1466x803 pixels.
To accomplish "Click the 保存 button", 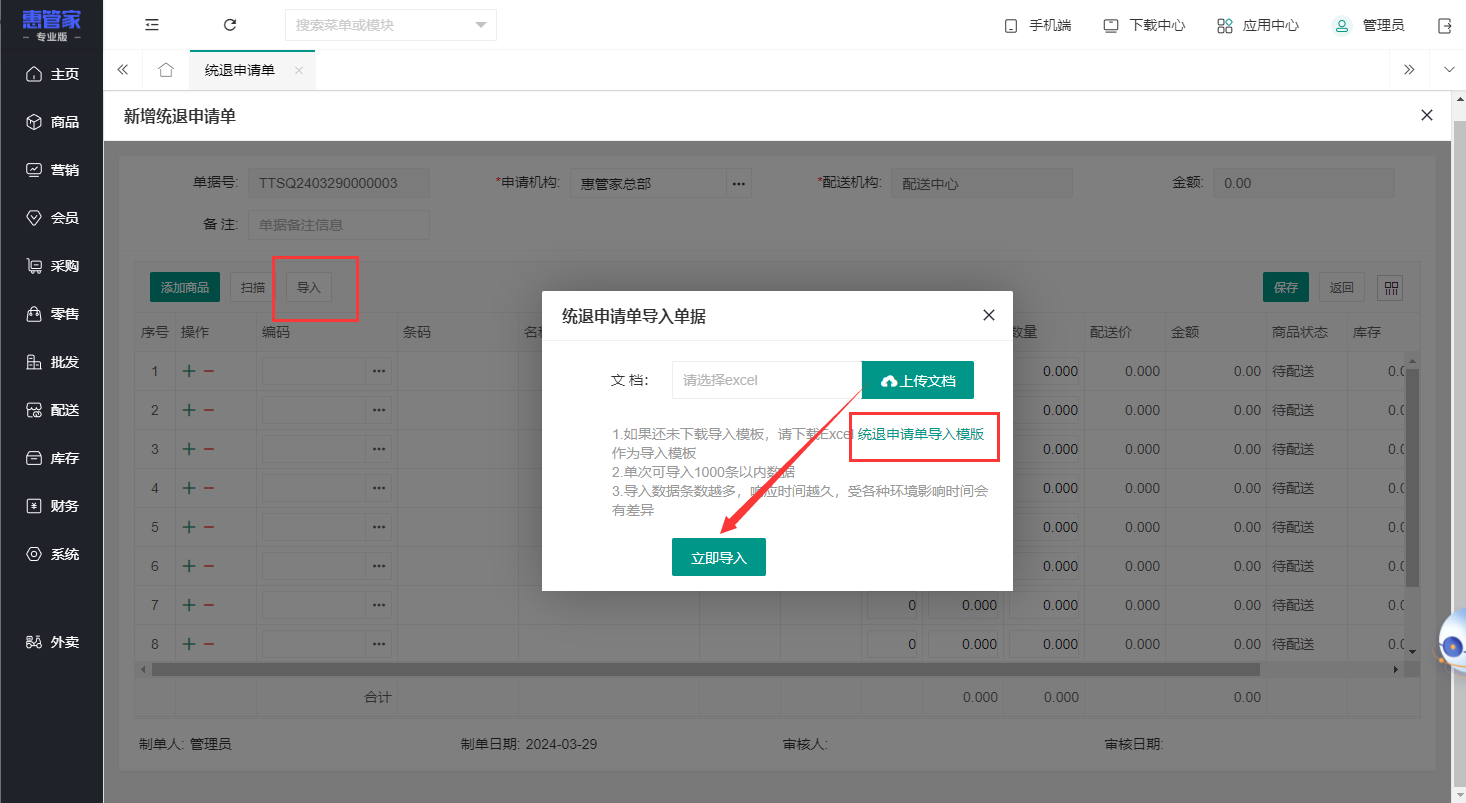I will pyautogui.click(x=1286, y=287).
